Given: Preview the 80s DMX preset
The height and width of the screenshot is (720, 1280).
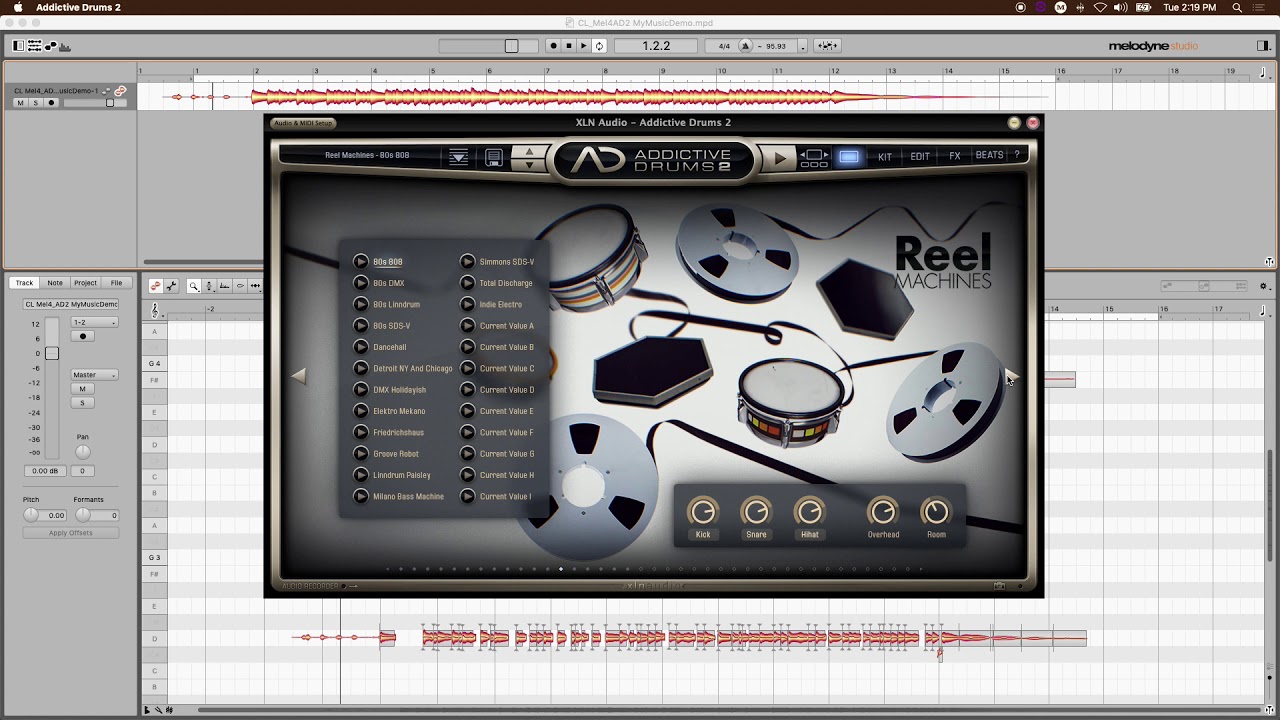Looking at the screenshot, I should click(361, 283).
